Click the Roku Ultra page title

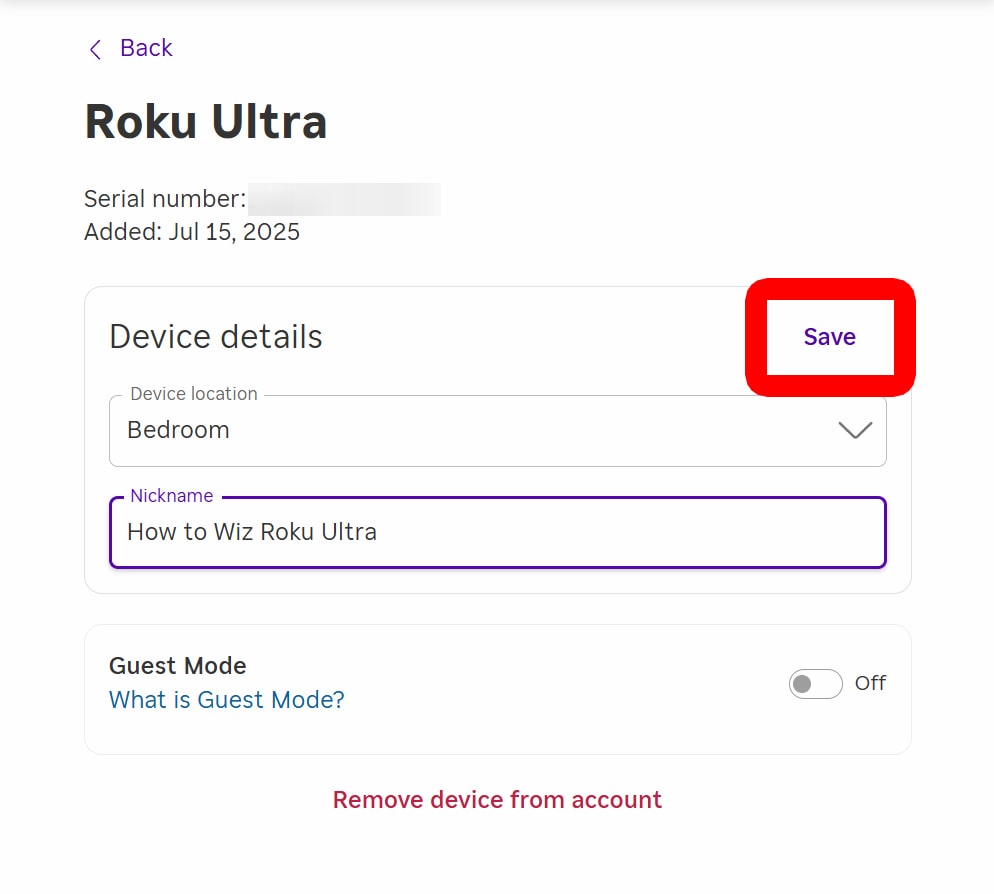[206, 120]
